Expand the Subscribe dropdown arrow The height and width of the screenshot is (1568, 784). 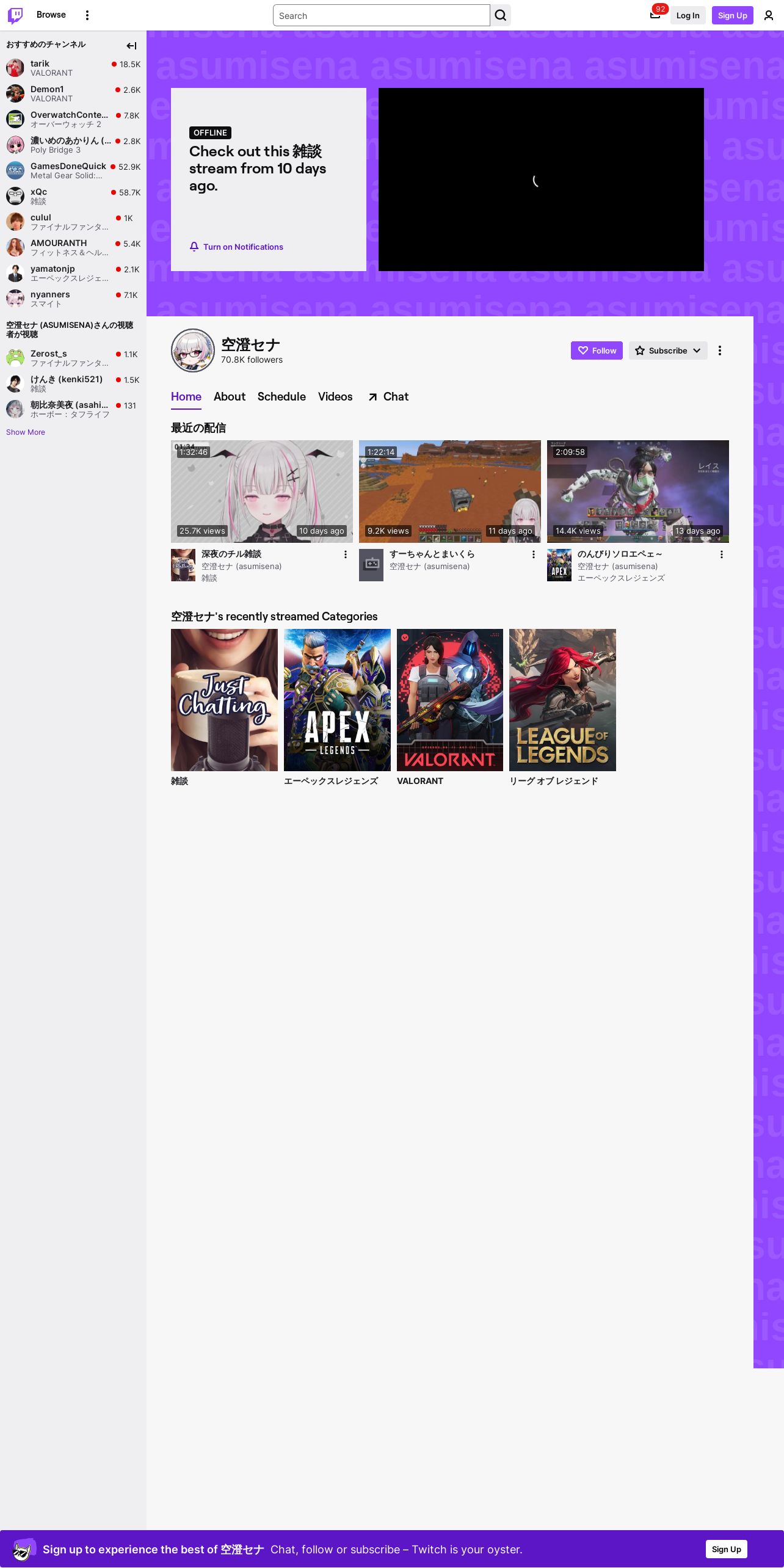[697, 350]
